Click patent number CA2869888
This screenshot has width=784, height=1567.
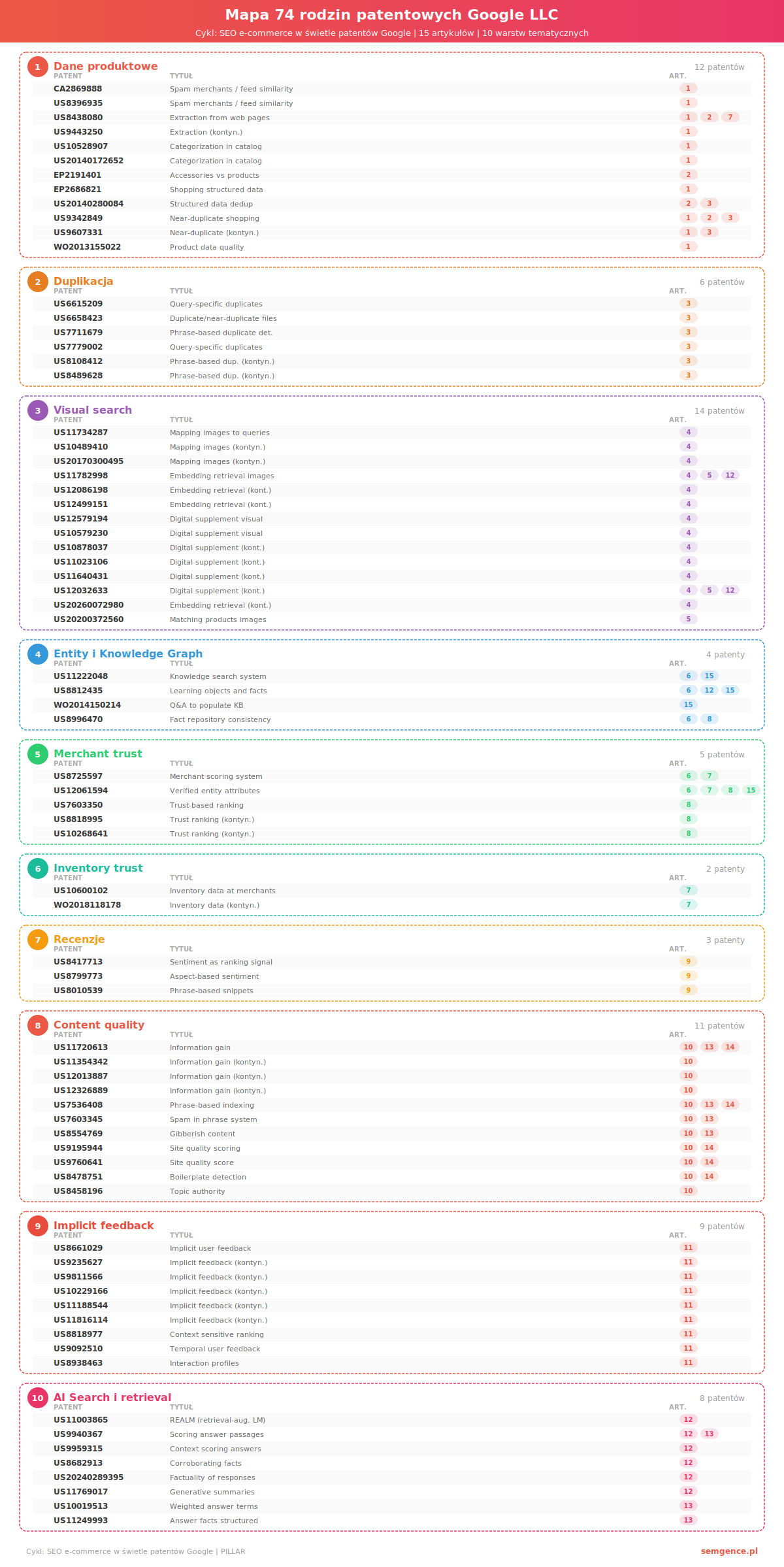pos(78,89)
